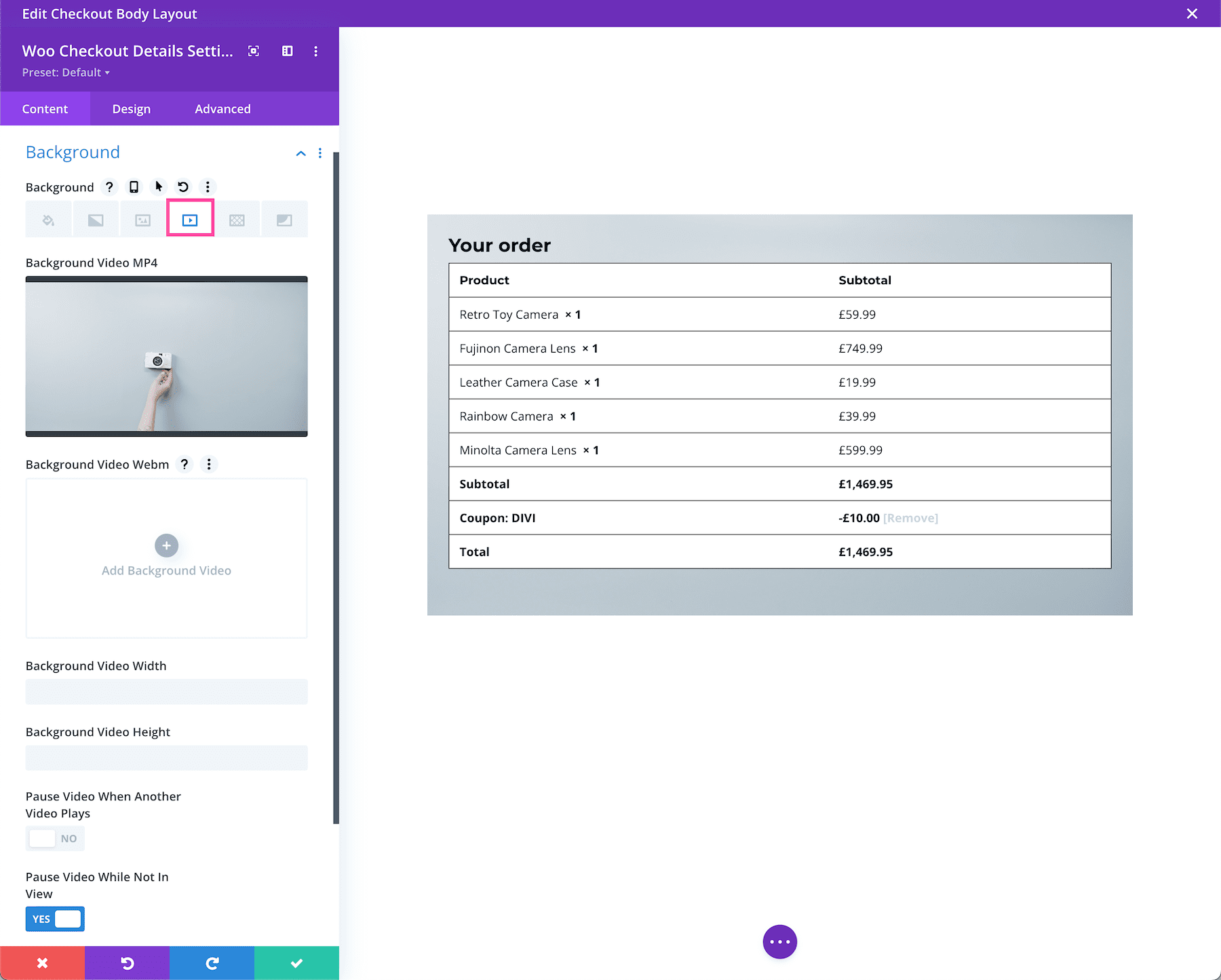Select the gradient background type icon
1221x980 pixels.
pos(96,218)
